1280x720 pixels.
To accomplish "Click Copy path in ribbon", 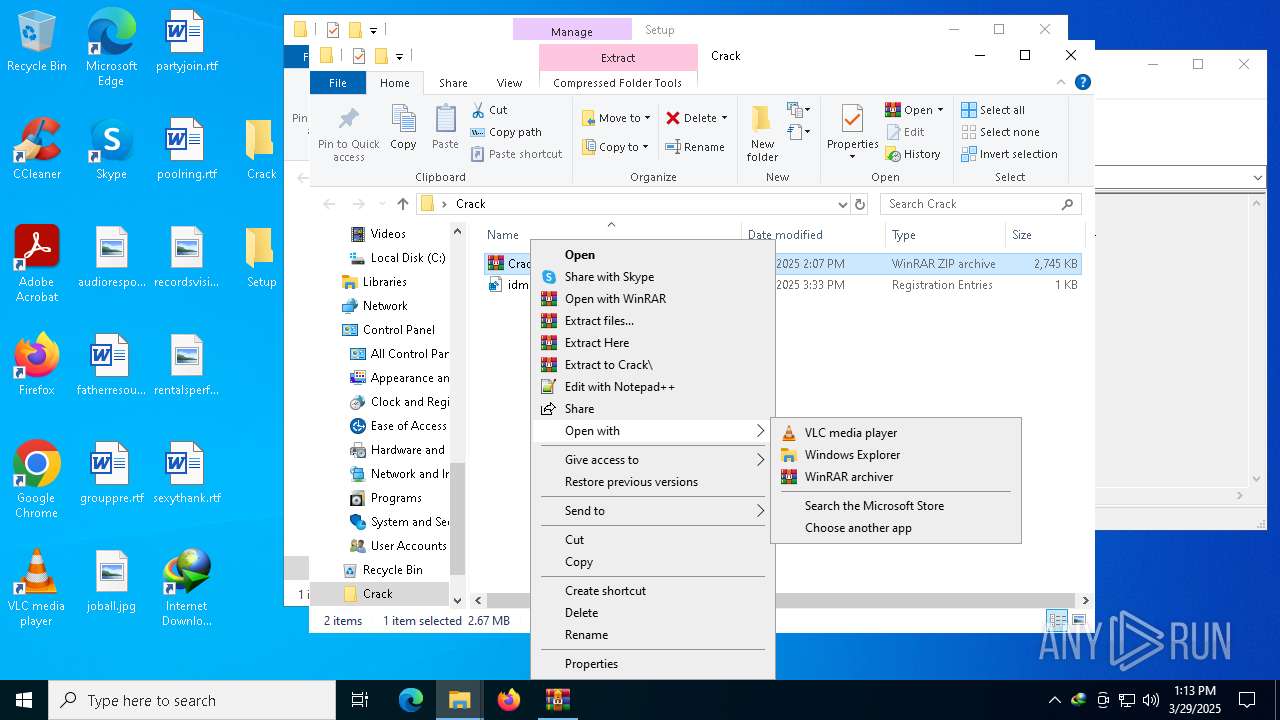I will 506,132.
